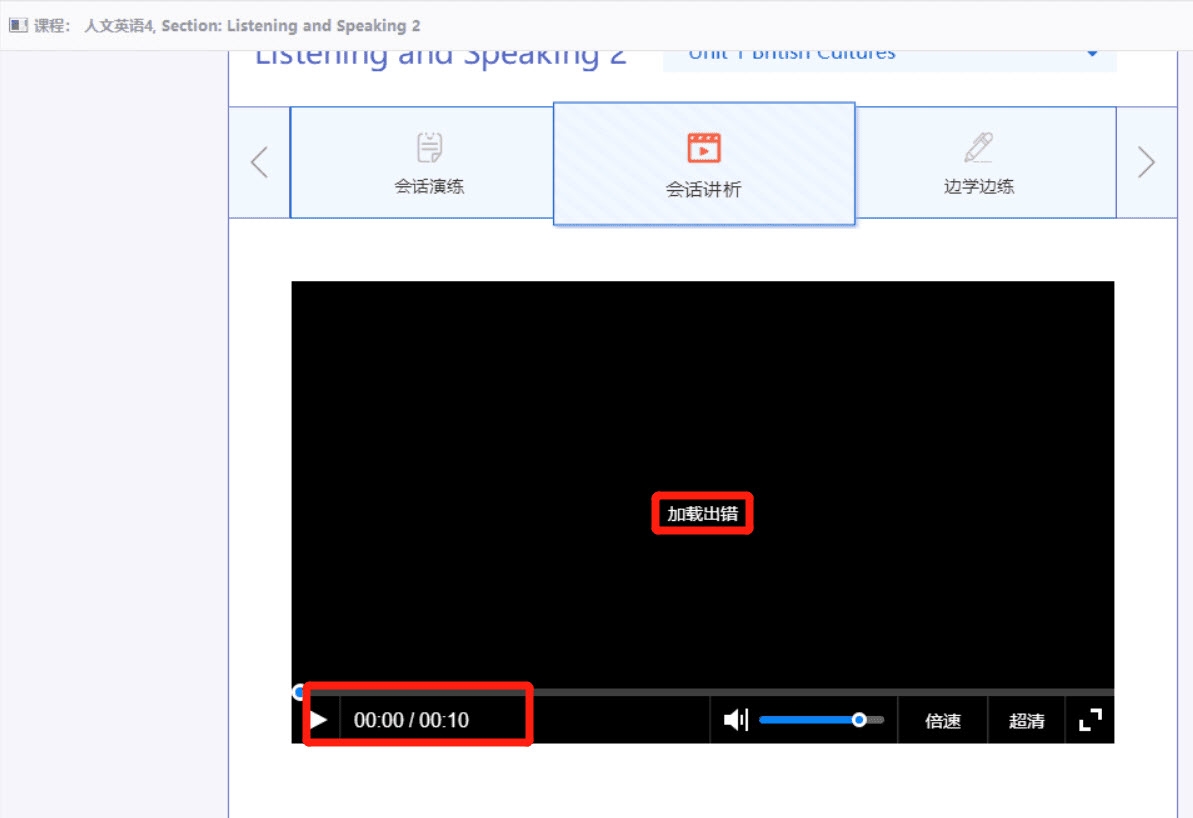Screen dimensions: 1193x818
Task: Open the 倍速 playback speed menu
Action: 942,721
